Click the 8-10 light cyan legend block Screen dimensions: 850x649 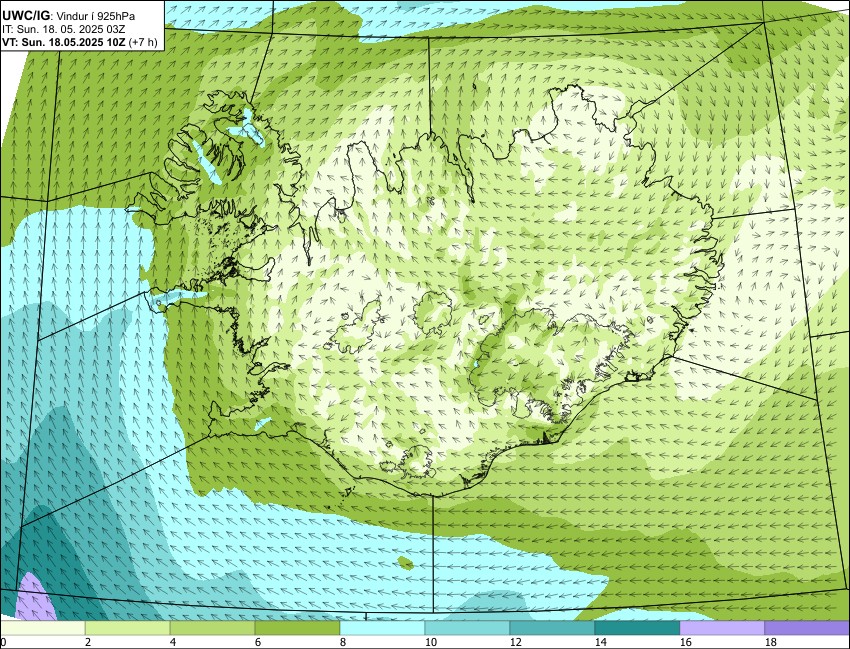pos(382,628)
